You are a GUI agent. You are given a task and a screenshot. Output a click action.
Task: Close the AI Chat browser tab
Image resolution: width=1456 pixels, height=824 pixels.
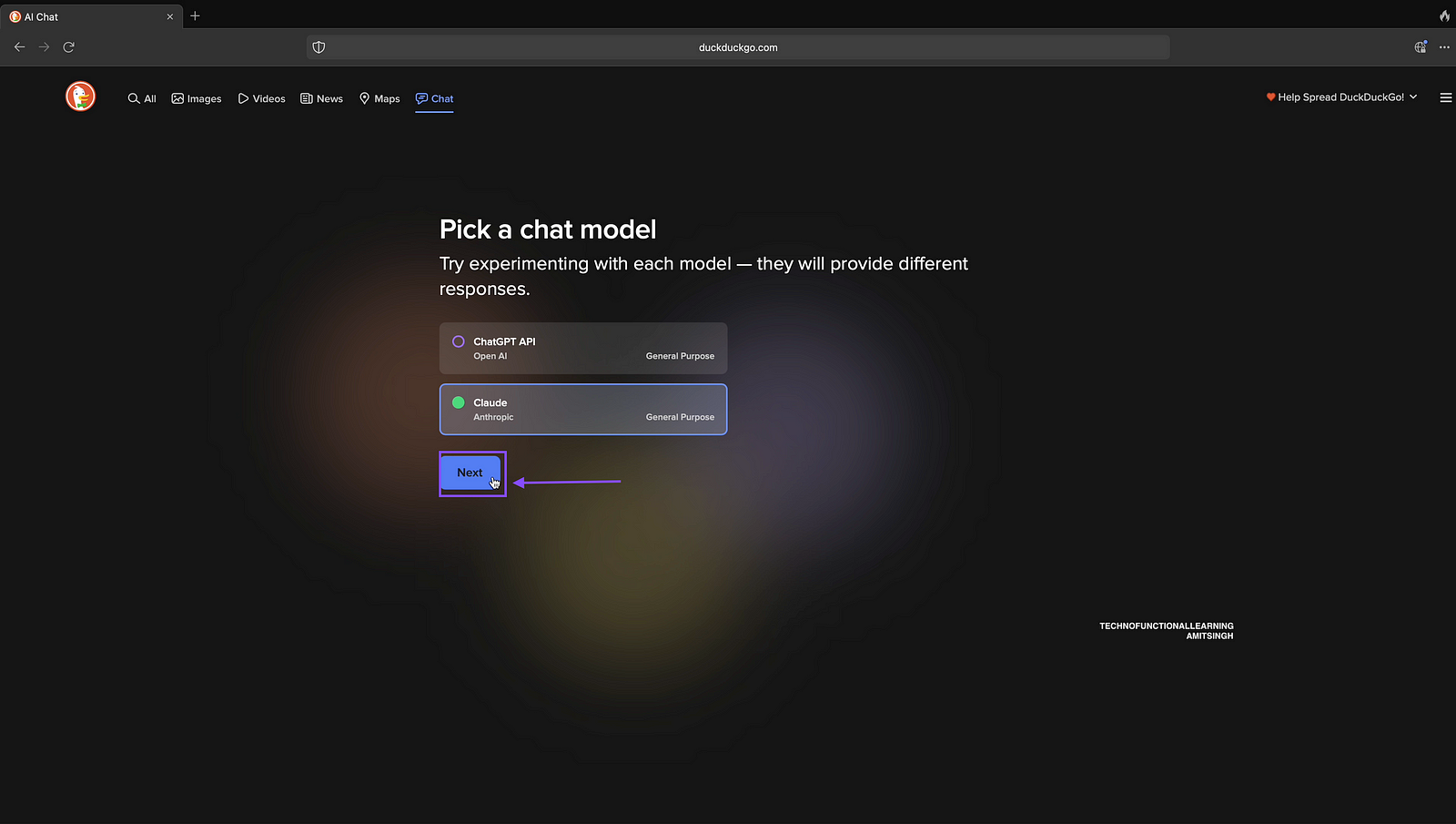click(x=169, y=16)
